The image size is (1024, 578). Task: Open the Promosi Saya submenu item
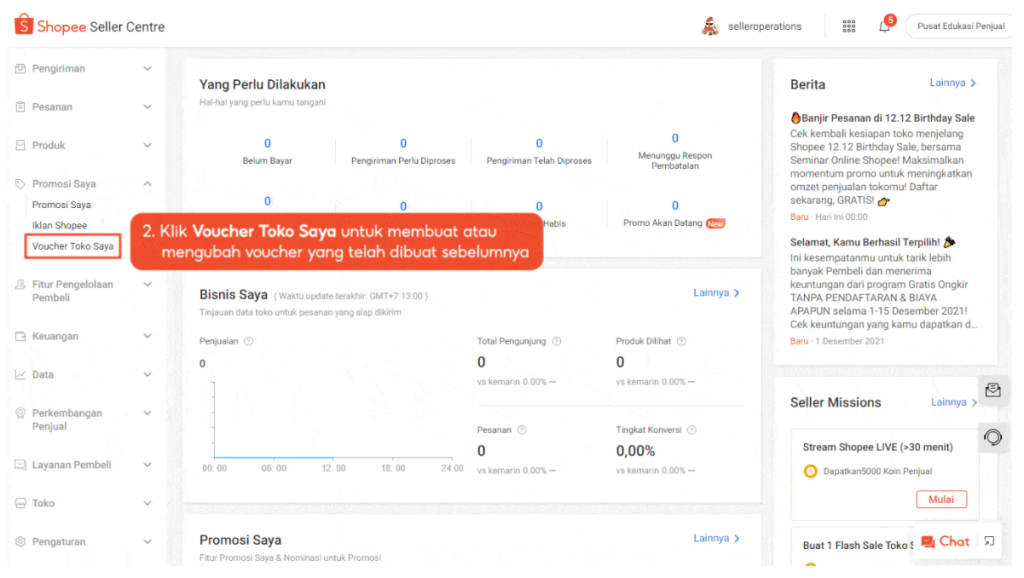[61, 205]
